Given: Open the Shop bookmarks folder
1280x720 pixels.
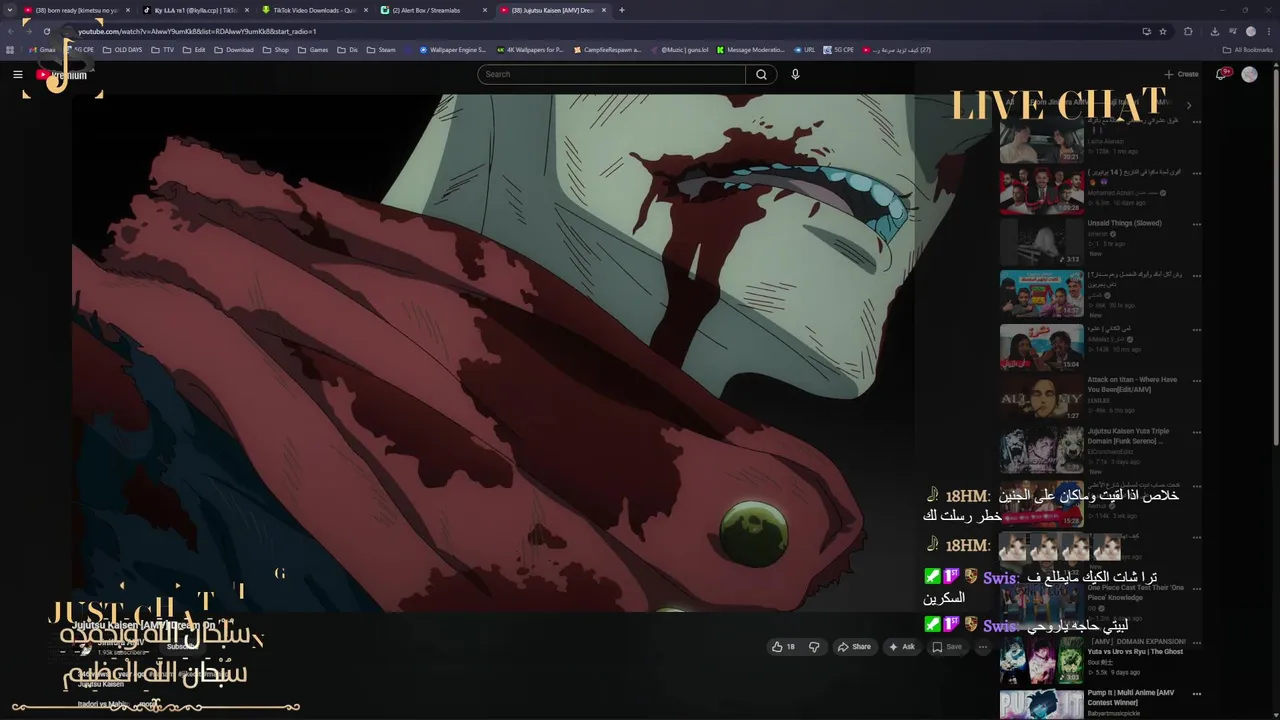Looking at the screenshot, I should (x=276, y=50).
